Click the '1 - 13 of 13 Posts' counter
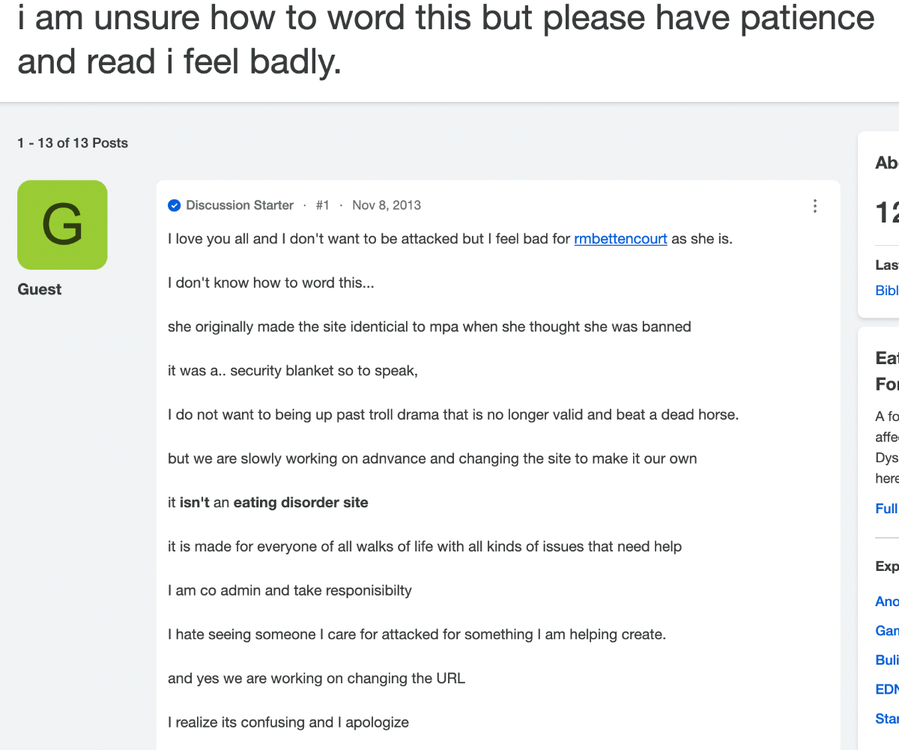The height and width of the screenshot is (750, 899). pos(72,143)
